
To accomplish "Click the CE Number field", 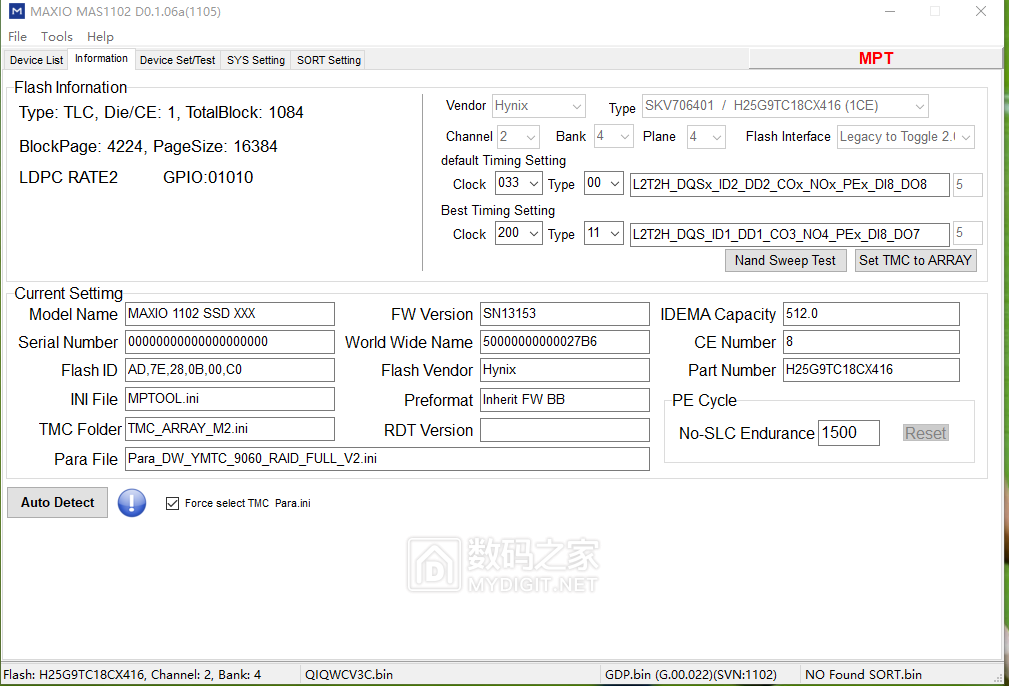I will (871, 342).
